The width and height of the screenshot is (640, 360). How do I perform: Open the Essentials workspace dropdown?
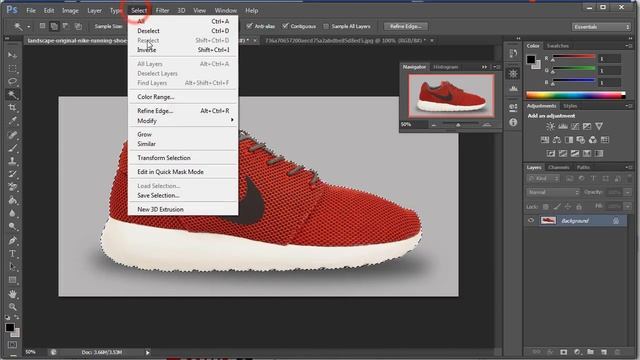pos(601,27)
